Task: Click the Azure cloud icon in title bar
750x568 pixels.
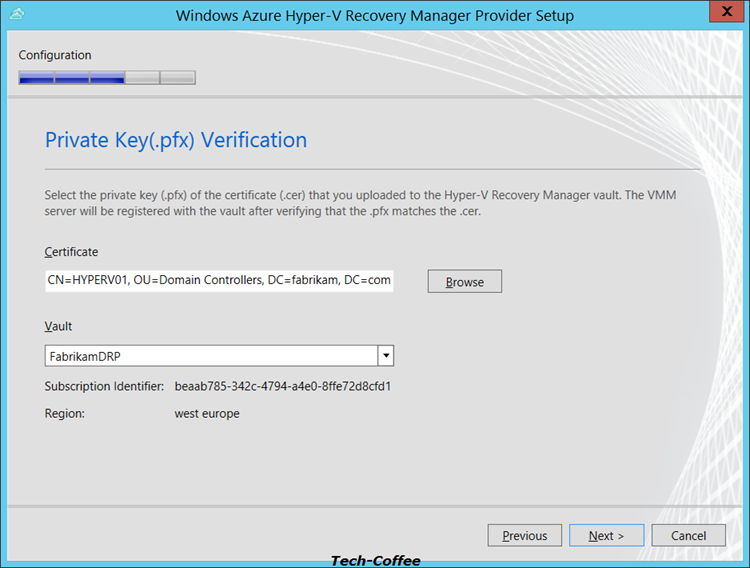Action: (x=17, y=14)
